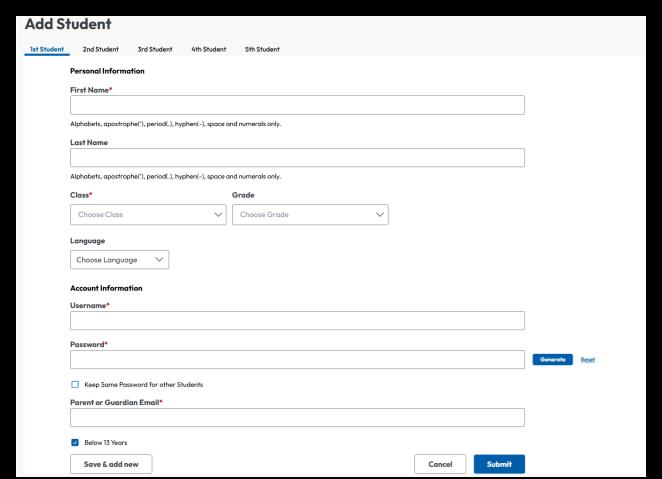Uncheck the Below 13 Years checkbox
Screen dimensions: 662x479
tap(75, 442)
